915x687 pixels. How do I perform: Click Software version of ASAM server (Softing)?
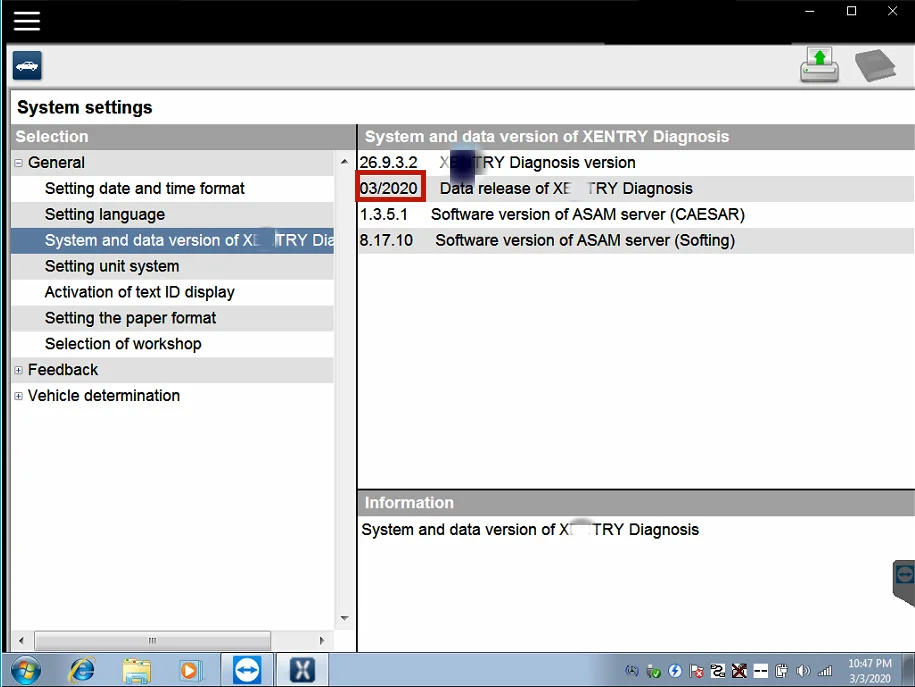(585, 240)
